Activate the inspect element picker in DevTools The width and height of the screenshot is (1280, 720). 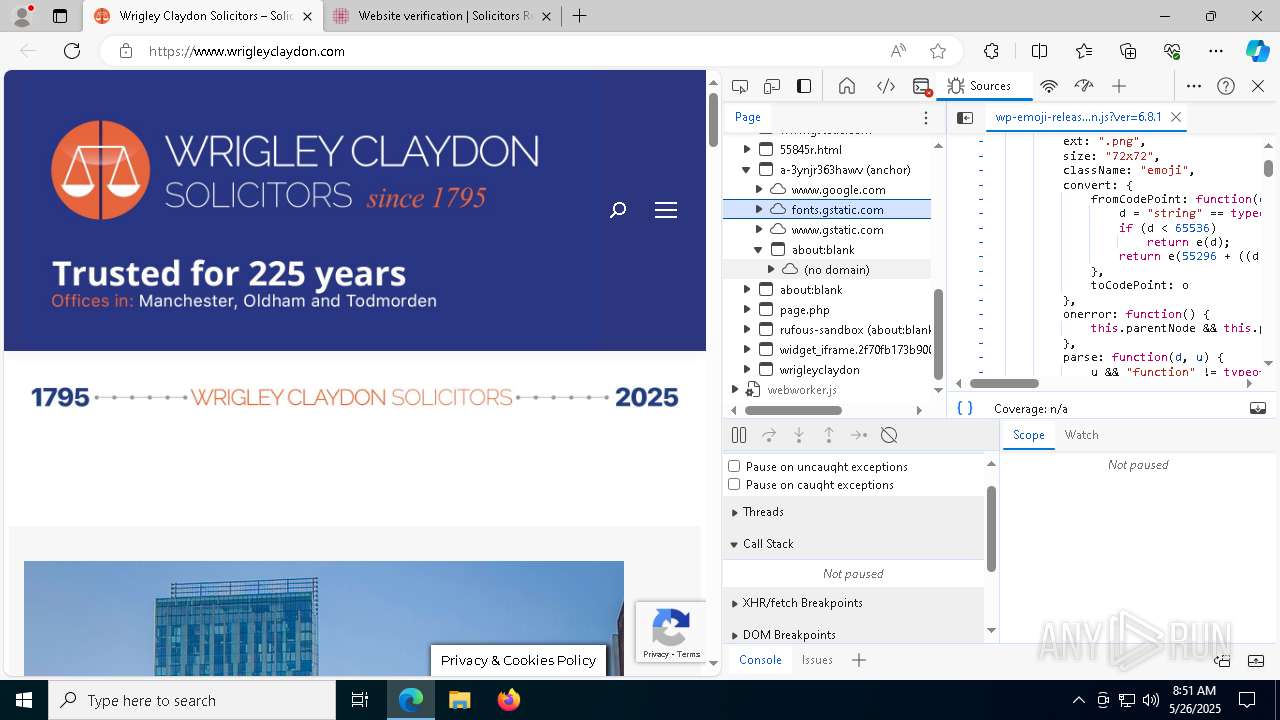pyautogui.click(x=740, y=86)
